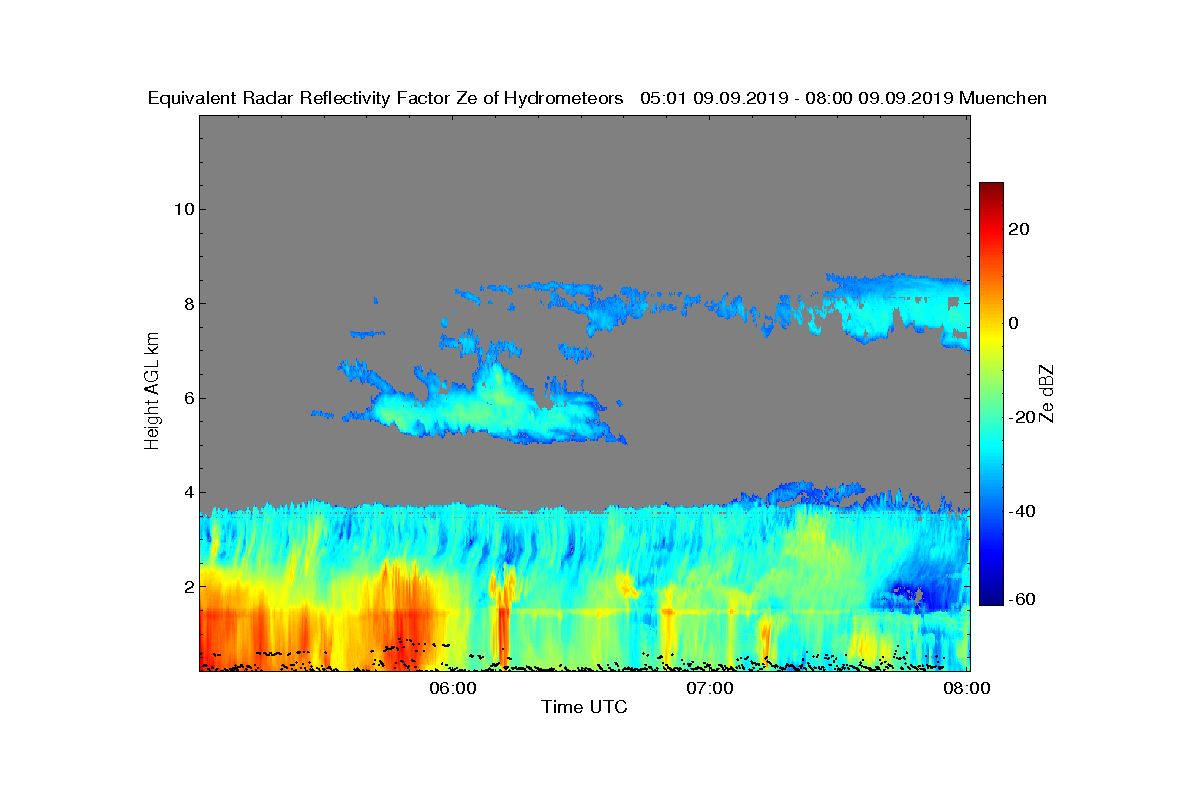Image resolution: width=1200 pixels, height=800 pixels.
Task: Click the 'Ze dBZ' colorbar label
Action: [1047, 393]
